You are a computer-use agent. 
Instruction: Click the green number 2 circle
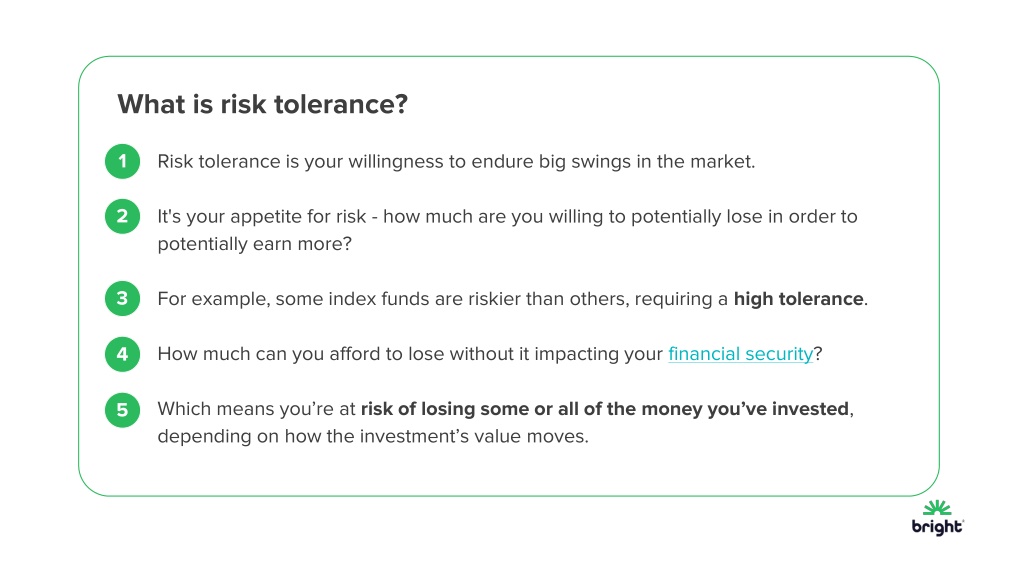click(x=122, y=216)
